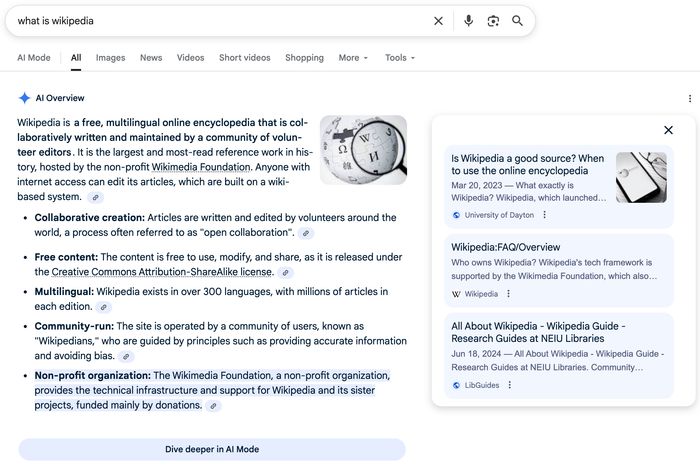Show source link after Collaborative creation
700x467 pixels.
pyautogui.click(x=306, y=233)
